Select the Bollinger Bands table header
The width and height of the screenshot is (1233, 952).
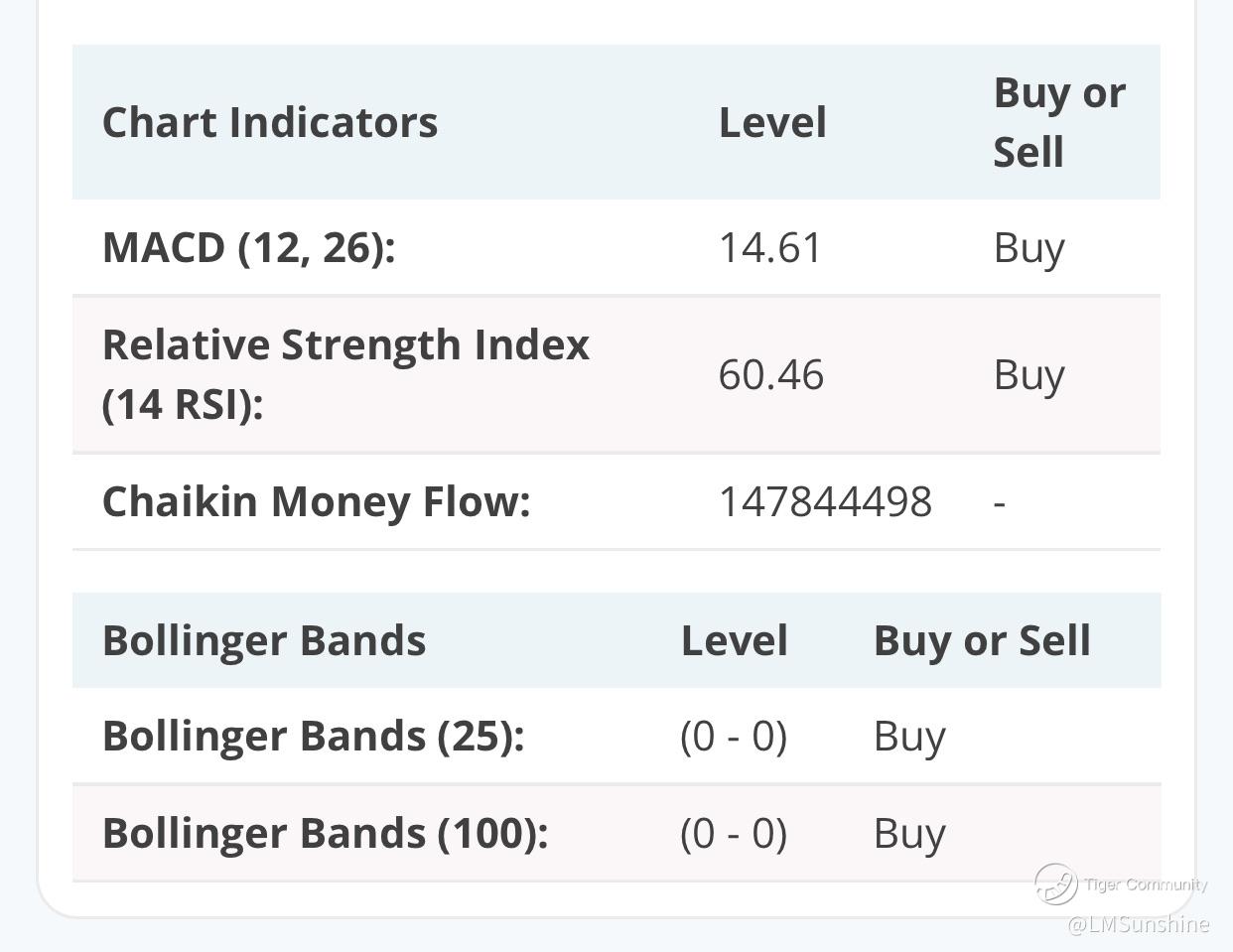[264, 640]
